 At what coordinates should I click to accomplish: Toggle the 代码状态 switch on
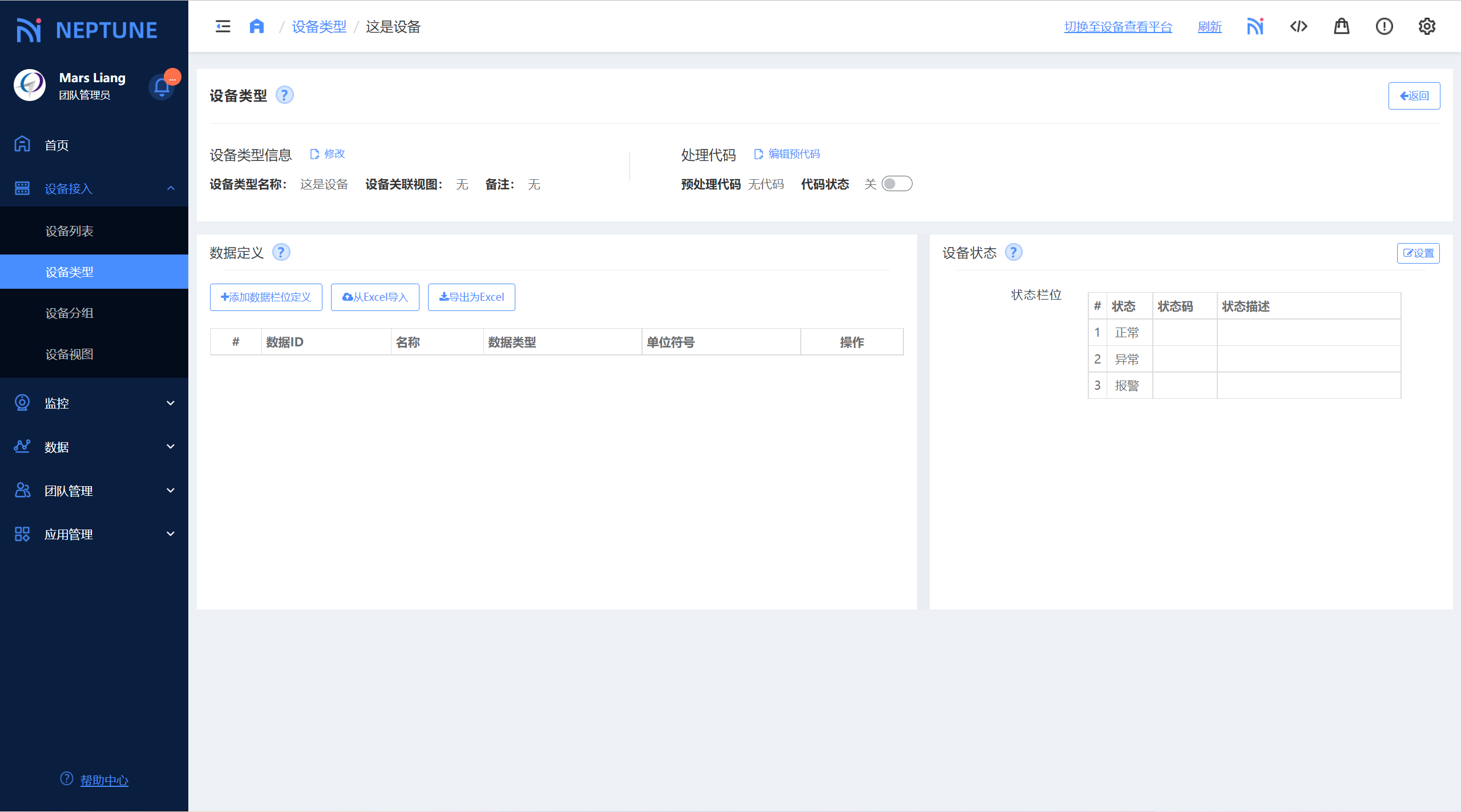point(897,184)
